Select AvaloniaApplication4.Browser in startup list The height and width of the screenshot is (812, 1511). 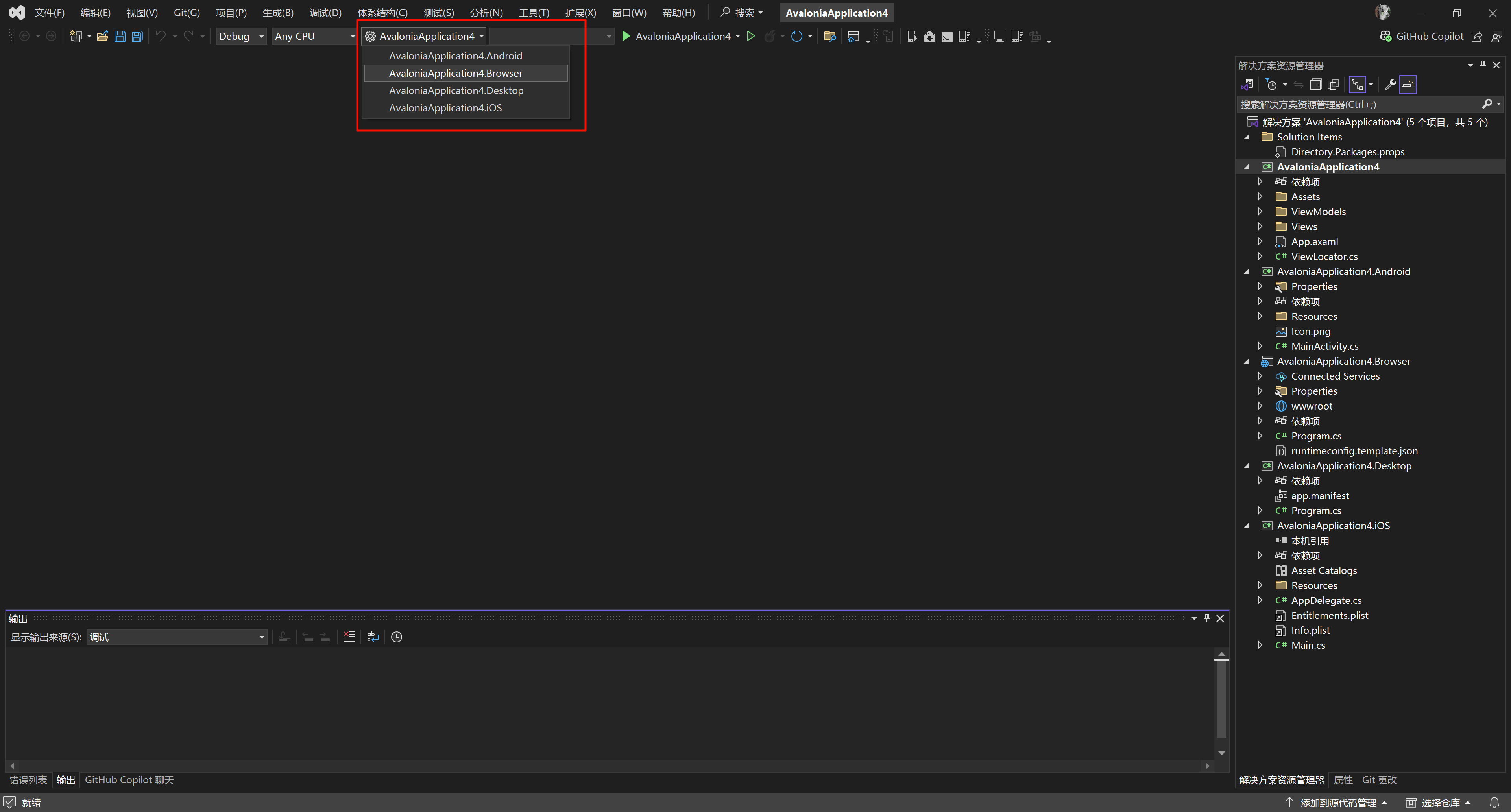point(466,73)
